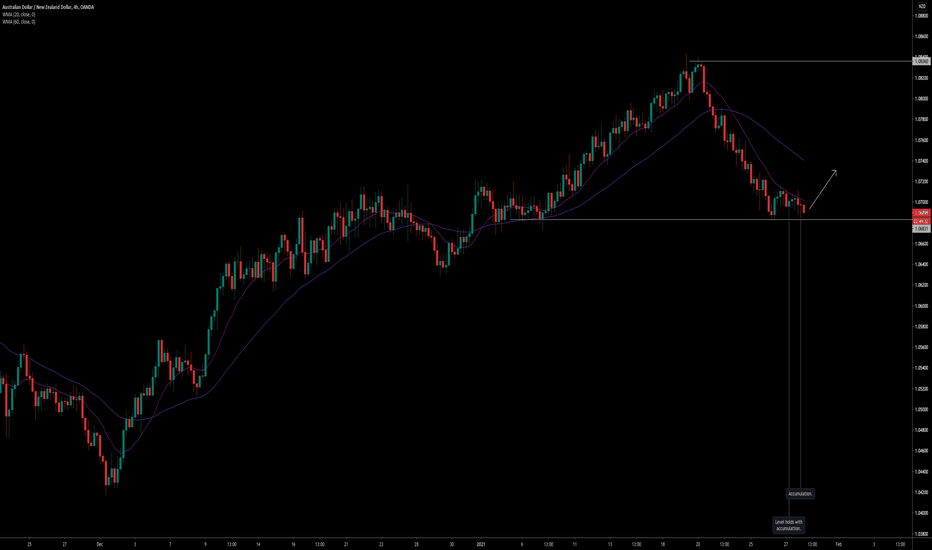Click the Feb label on time axis

pos(839,544)
